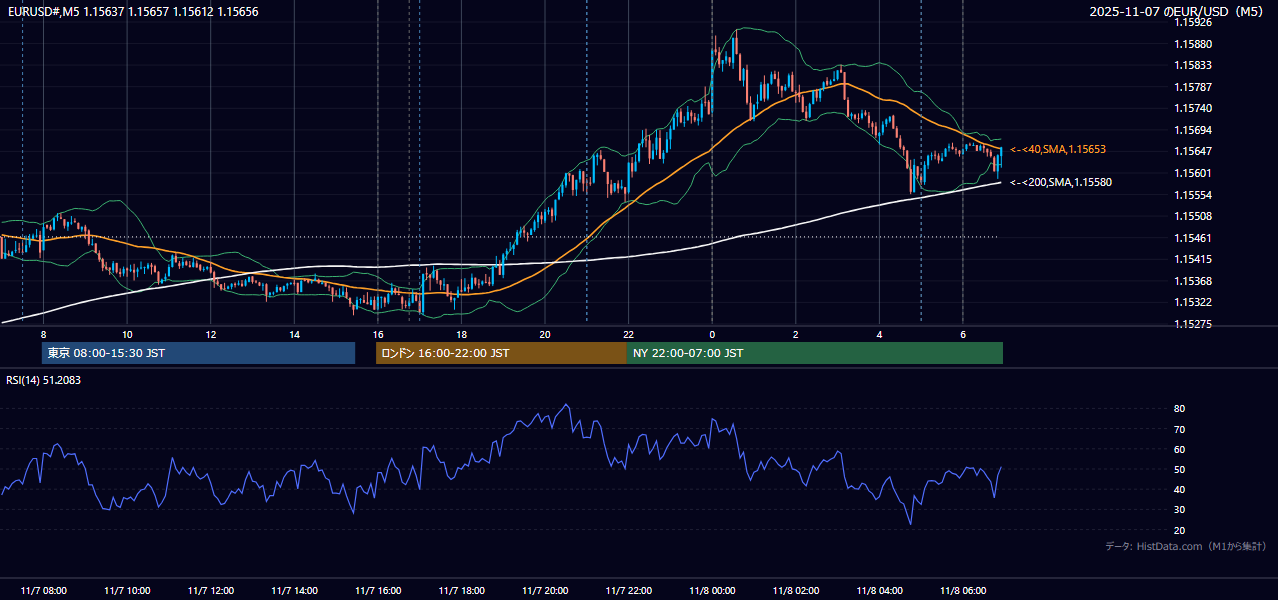Image resolution: width=1278 pixels, height=600 pixels.
Task: Click RSI scale value 50
Action: click(x=1179, y=469)
